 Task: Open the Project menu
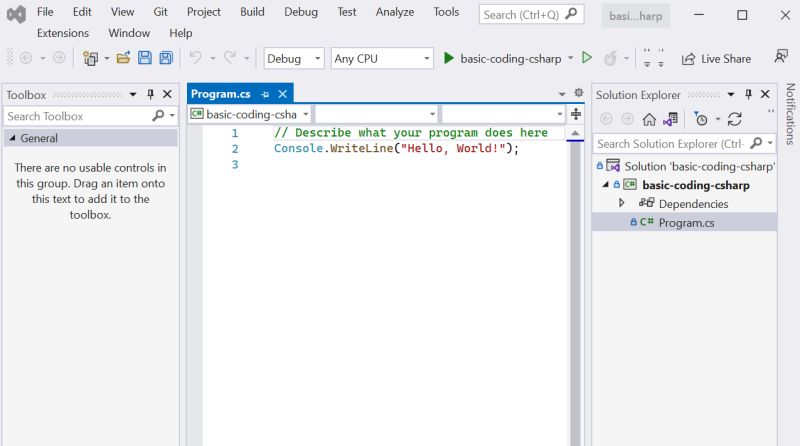[x=204, y=12]
